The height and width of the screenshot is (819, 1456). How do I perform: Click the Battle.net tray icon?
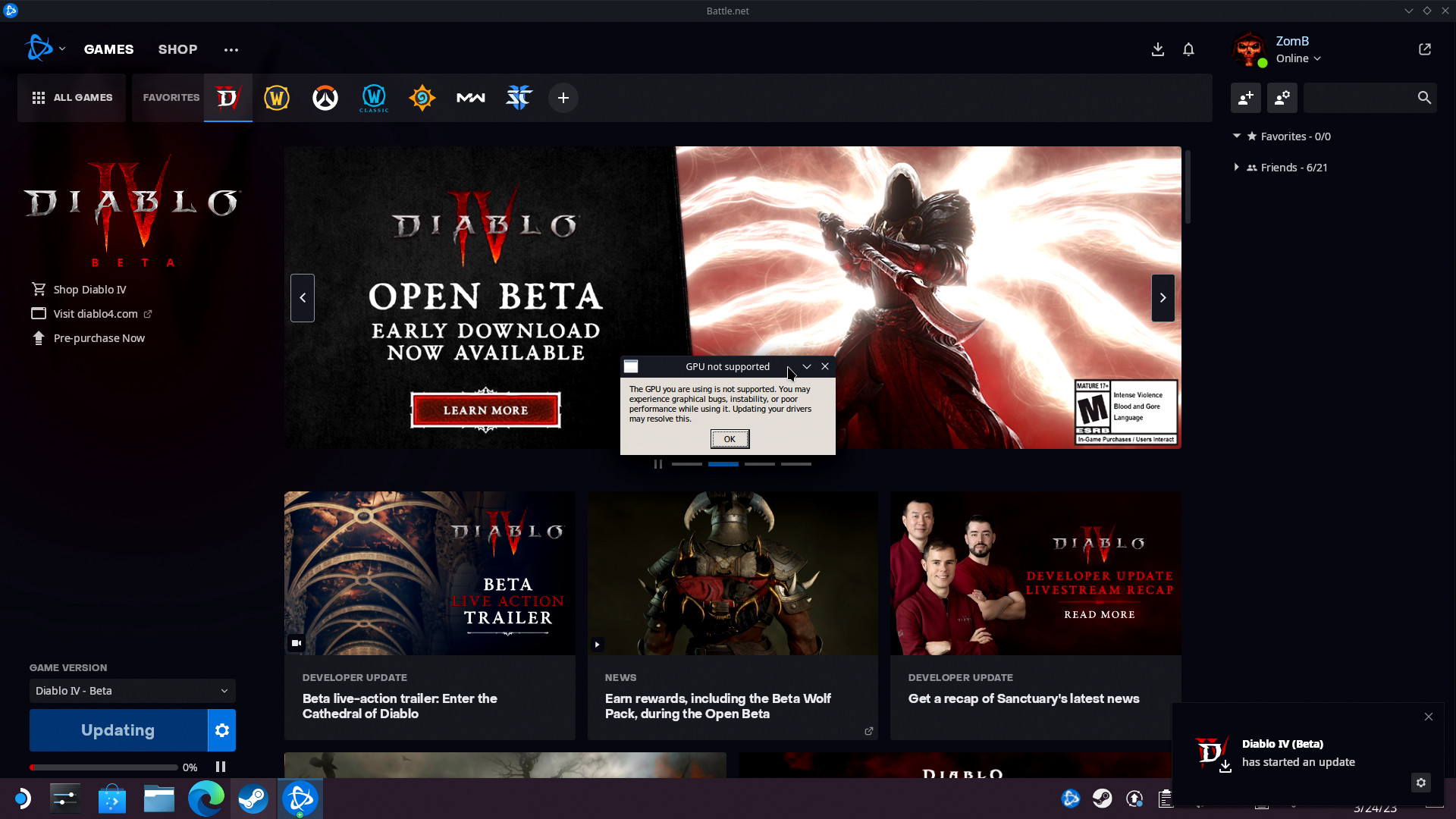coord(1071,799)
